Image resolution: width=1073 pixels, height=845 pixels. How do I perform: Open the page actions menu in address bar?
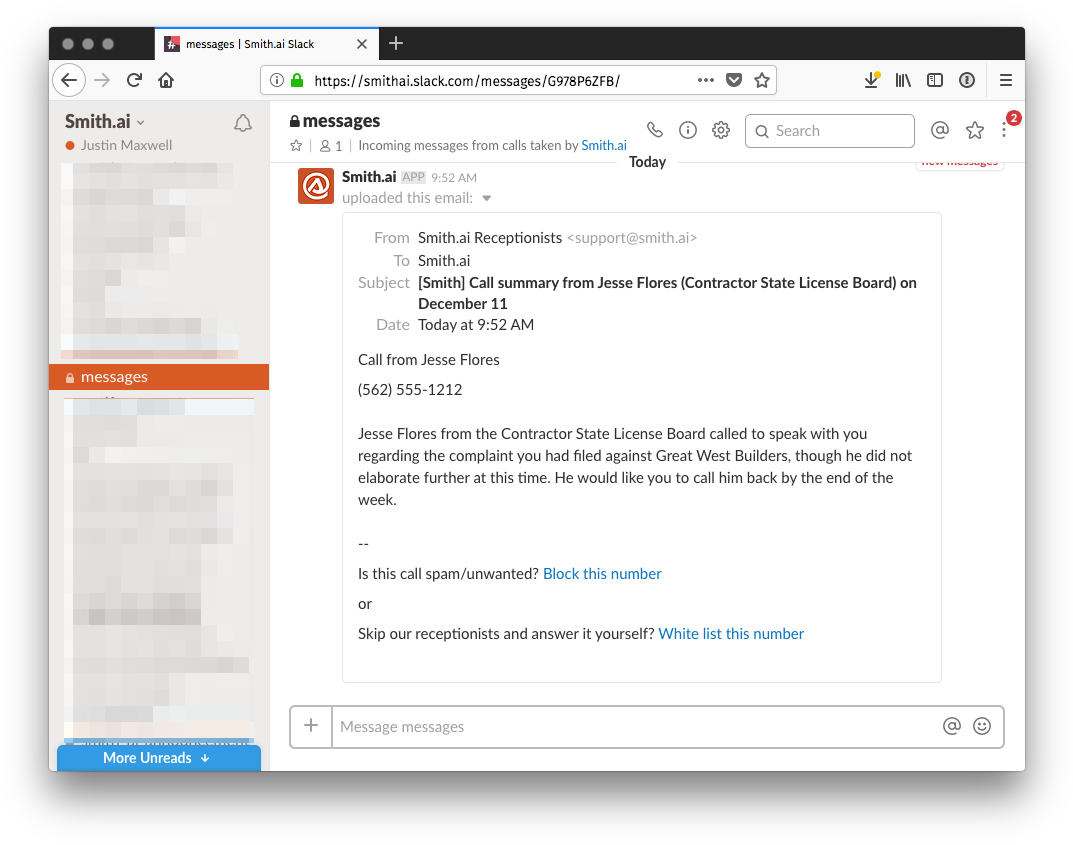point(705,79)
